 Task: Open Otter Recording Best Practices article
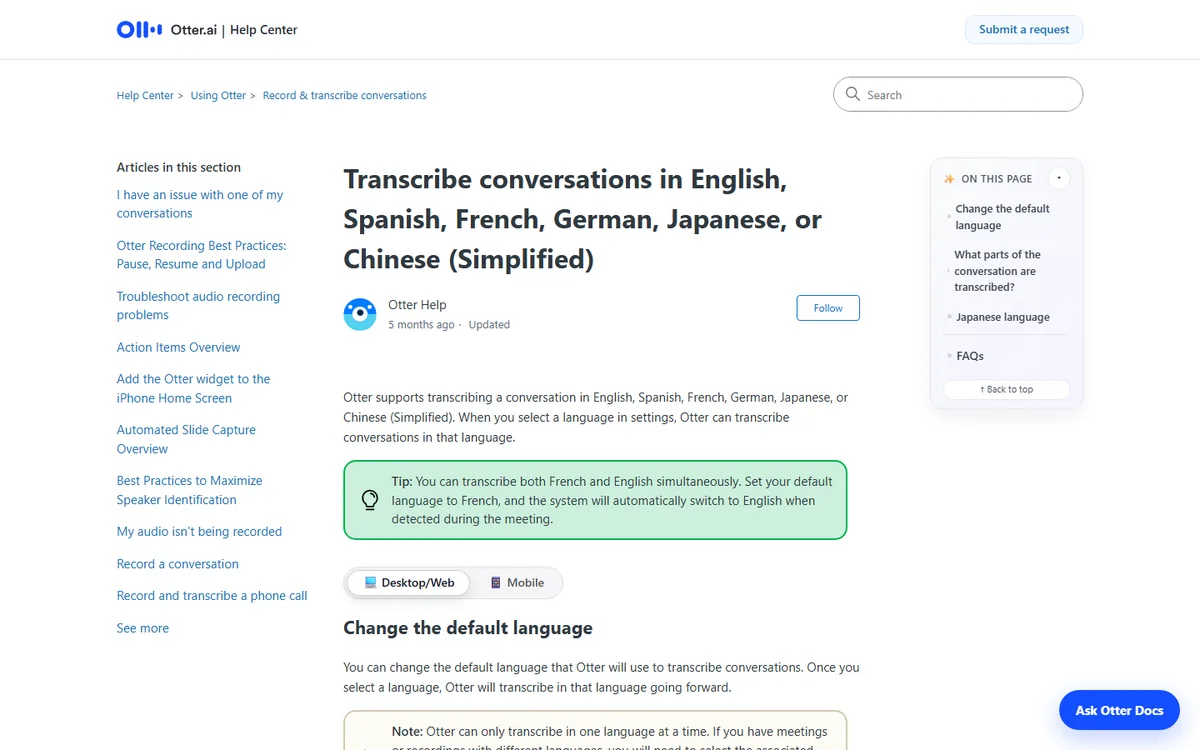(x=201, y=255)
